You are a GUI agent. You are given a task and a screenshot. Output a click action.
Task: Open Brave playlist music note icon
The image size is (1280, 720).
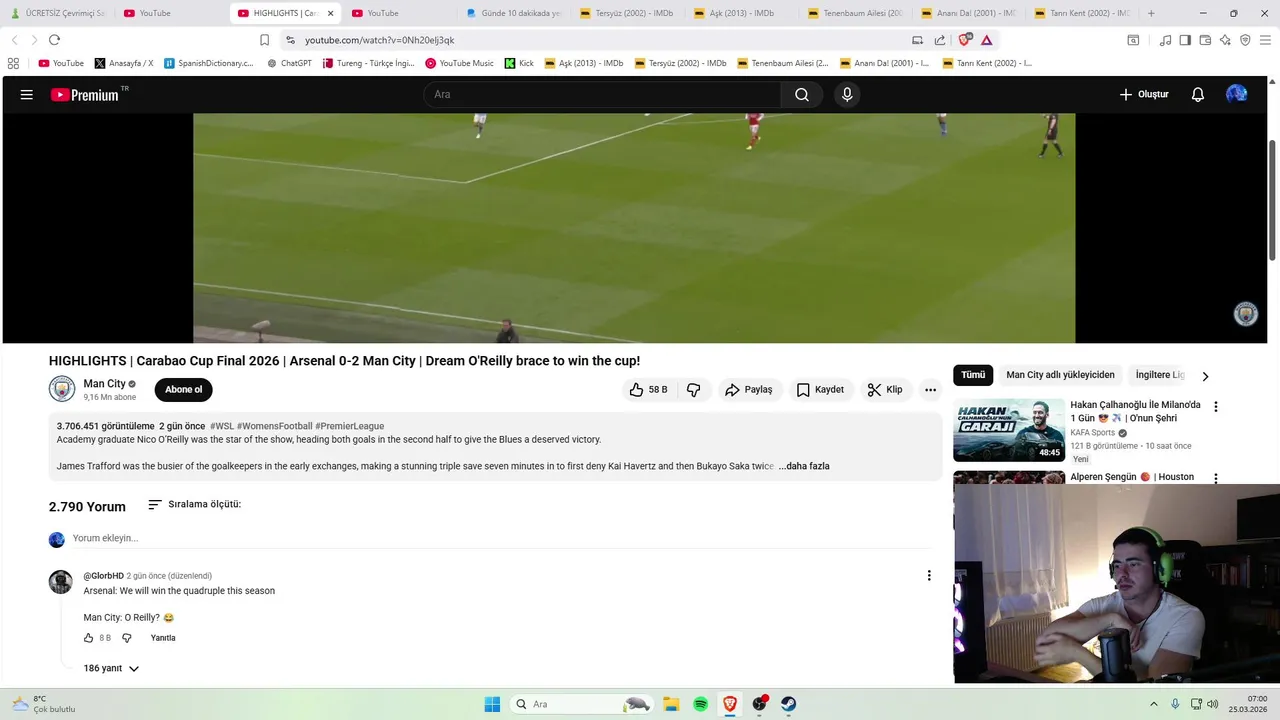coord(1165,40)
